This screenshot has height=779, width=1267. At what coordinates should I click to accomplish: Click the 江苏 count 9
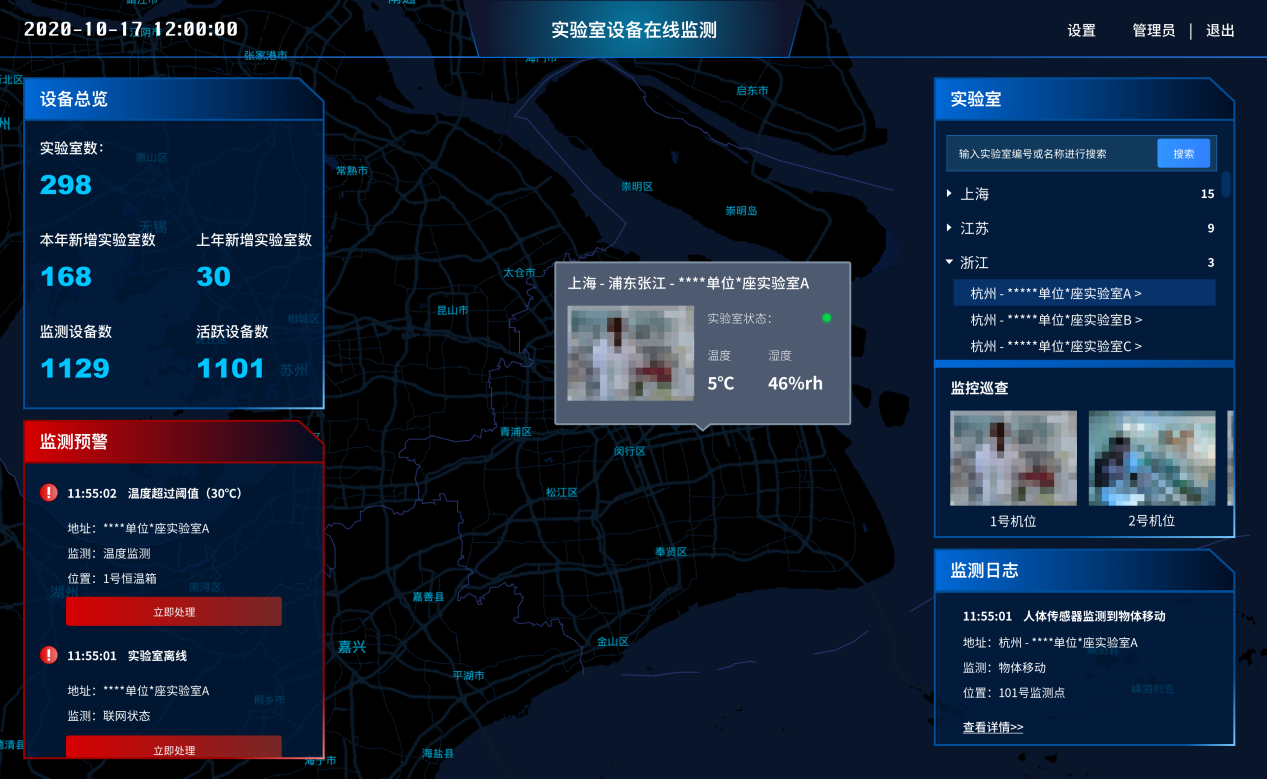(x=1210, y=228)
